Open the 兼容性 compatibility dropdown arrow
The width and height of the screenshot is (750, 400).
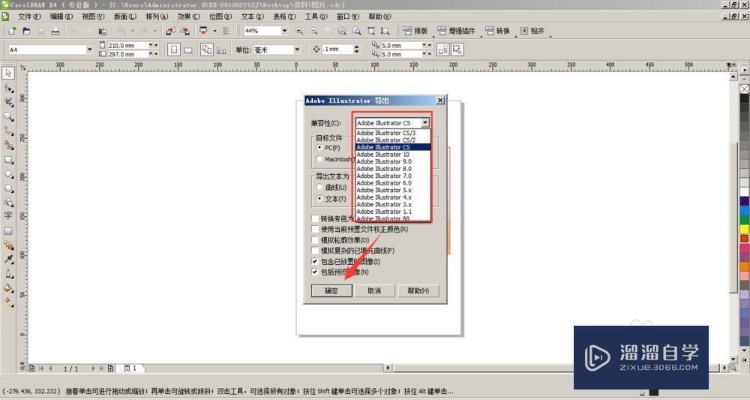tap(425, 123)
